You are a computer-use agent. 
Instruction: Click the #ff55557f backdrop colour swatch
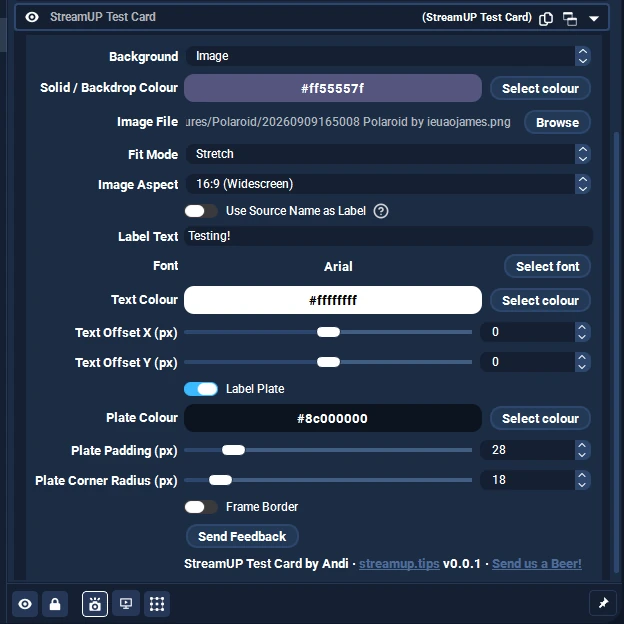pyautogui.click(x=333, y=88)
